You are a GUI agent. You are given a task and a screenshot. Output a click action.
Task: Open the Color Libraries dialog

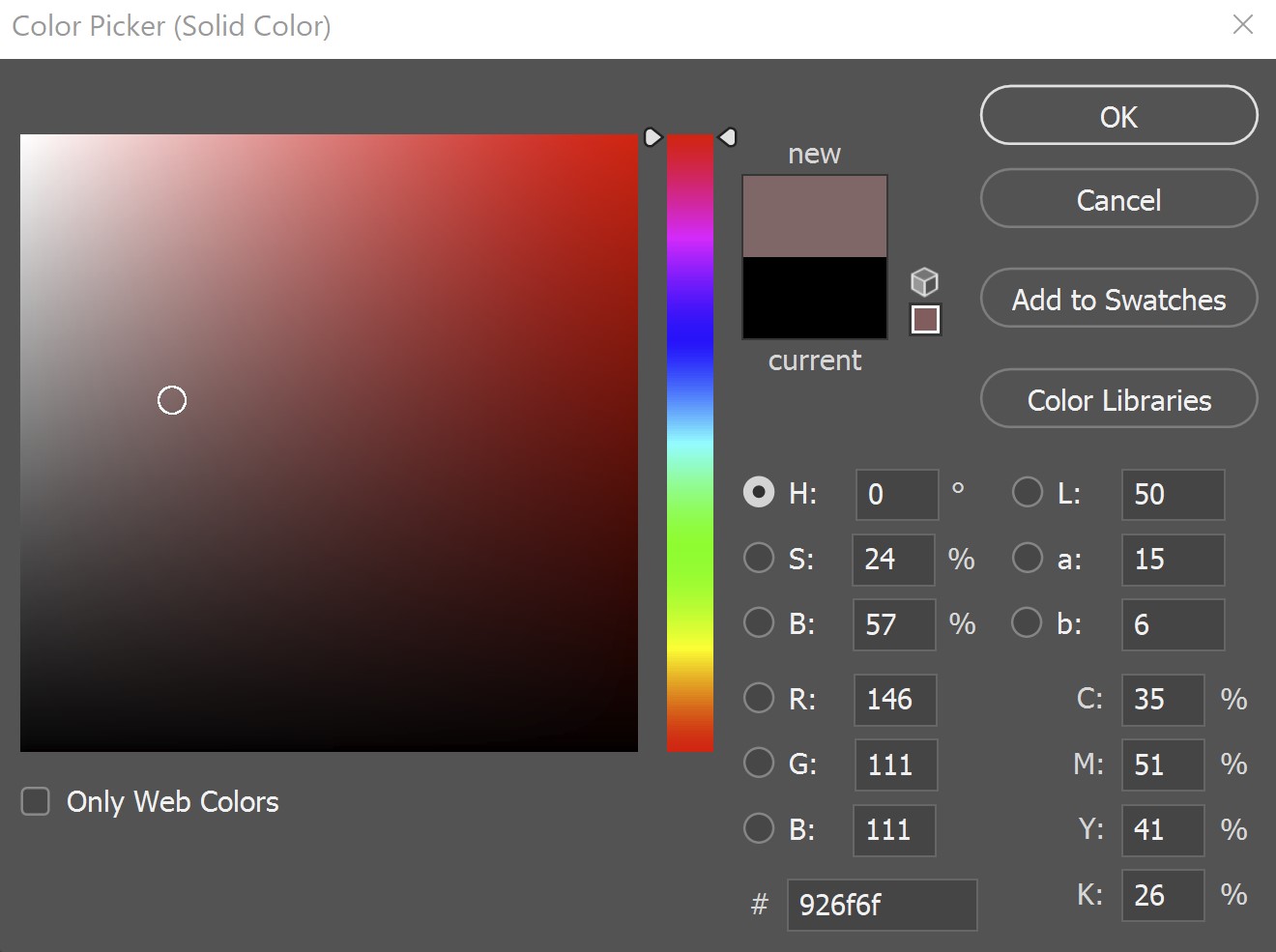[x=1117, y=399]
